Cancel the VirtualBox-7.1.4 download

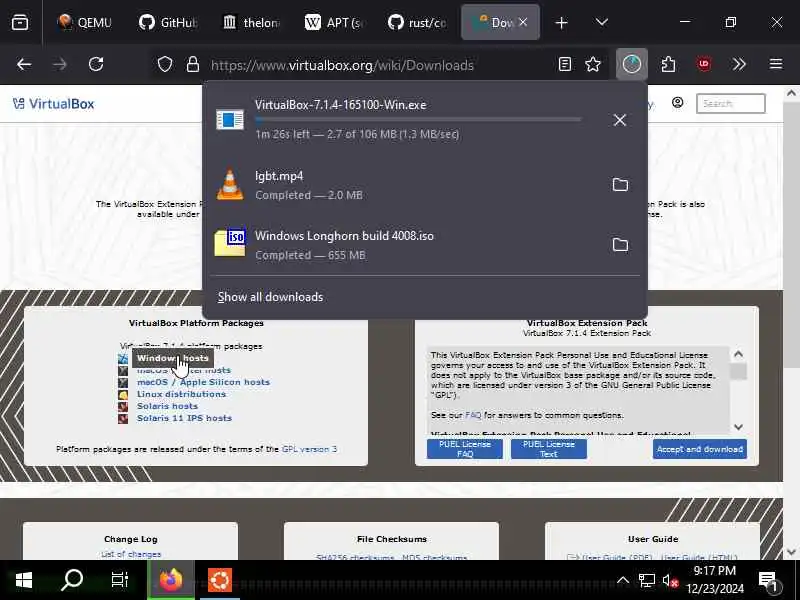click(x=620, y=120)
